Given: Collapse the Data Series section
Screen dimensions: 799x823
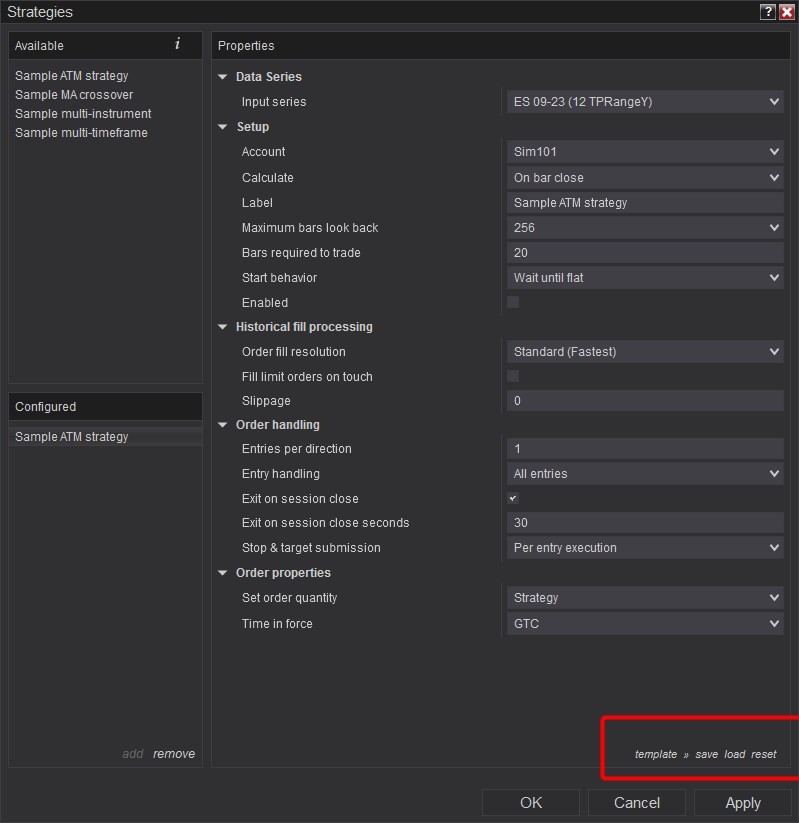Looking at the screenshot, I should 223,77.
